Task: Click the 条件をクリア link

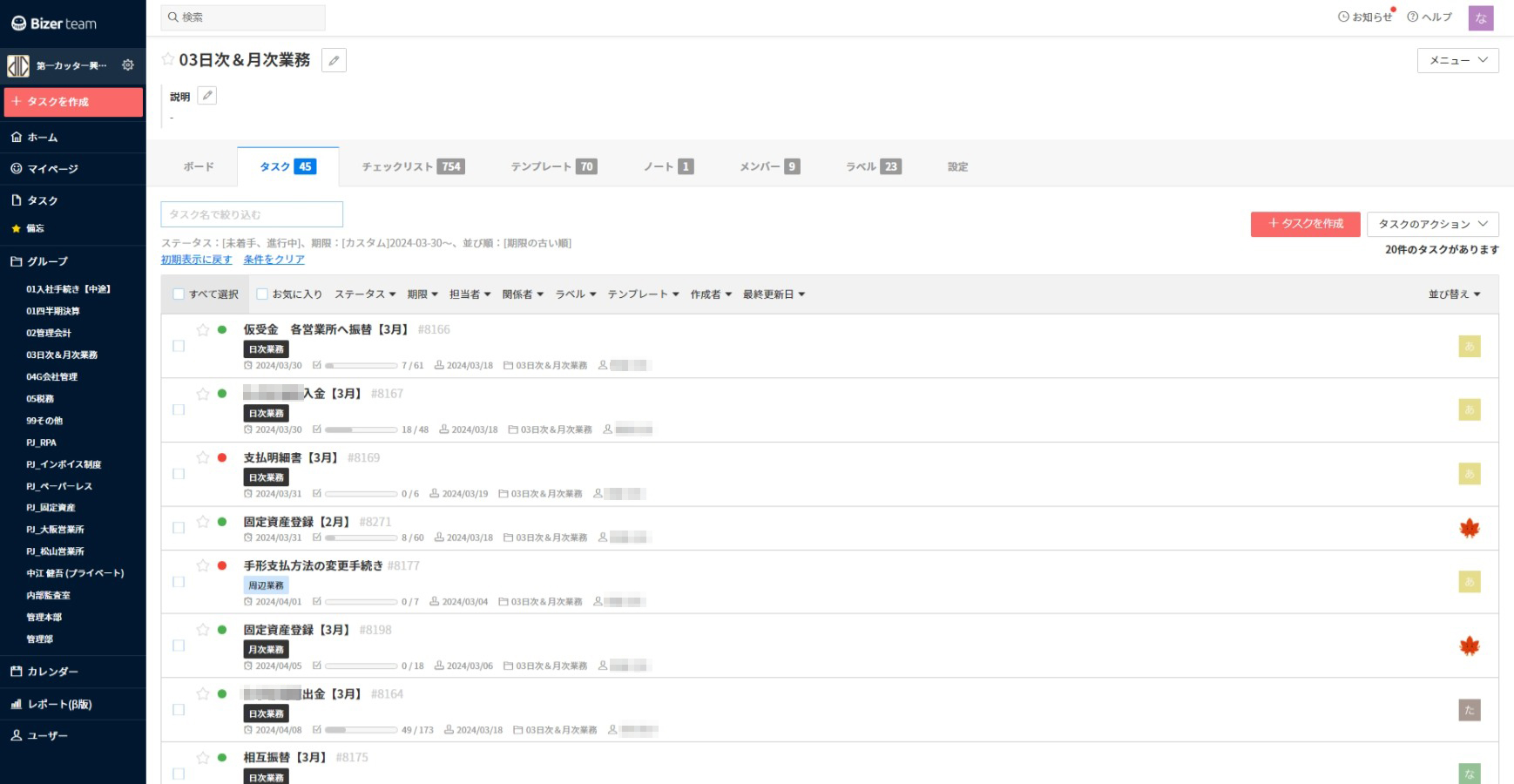Action: coord(274,260)
